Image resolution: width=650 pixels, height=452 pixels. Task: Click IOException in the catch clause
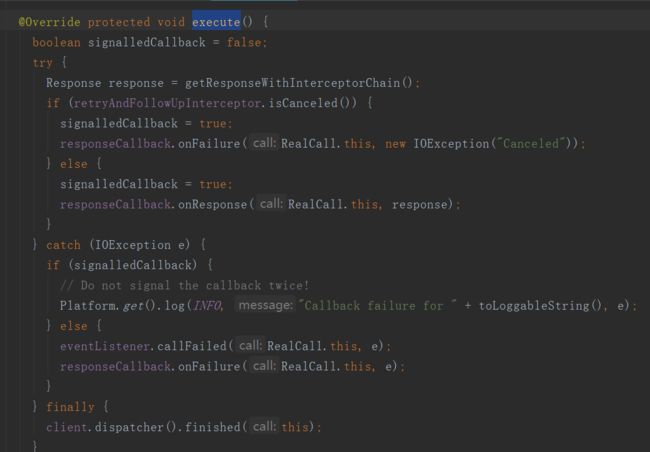[x=133, y=245]
